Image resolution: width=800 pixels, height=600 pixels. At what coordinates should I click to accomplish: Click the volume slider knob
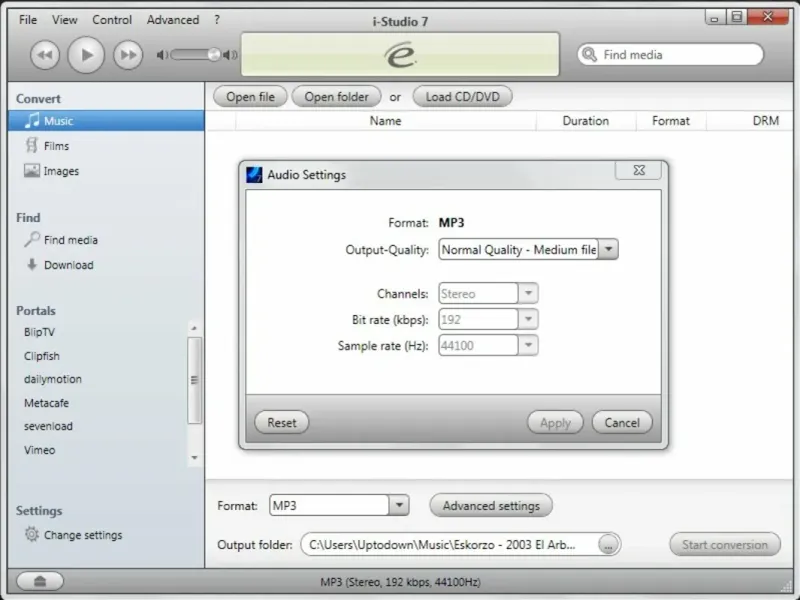tap(214, 54)
